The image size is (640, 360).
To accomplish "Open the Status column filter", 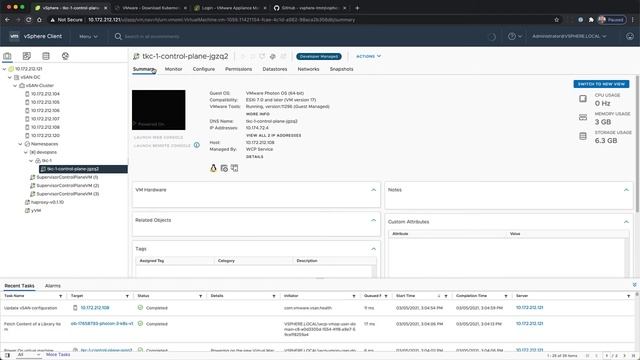I will [200, 296].
